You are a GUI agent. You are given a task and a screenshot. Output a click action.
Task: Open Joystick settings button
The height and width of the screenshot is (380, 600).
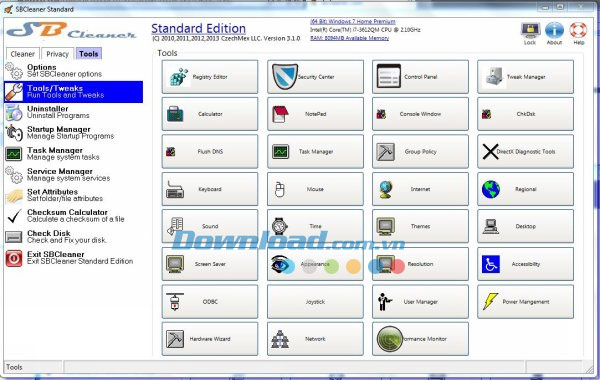(315, 302)
